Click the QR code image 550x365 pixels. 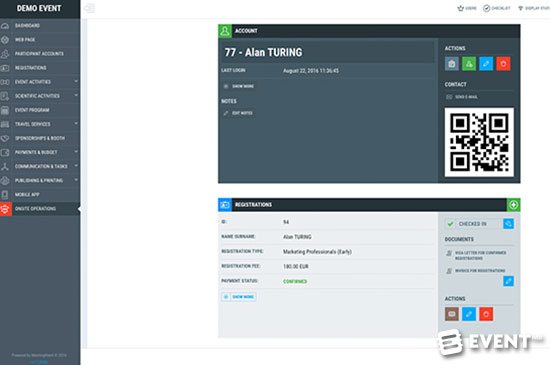[479, 142]
